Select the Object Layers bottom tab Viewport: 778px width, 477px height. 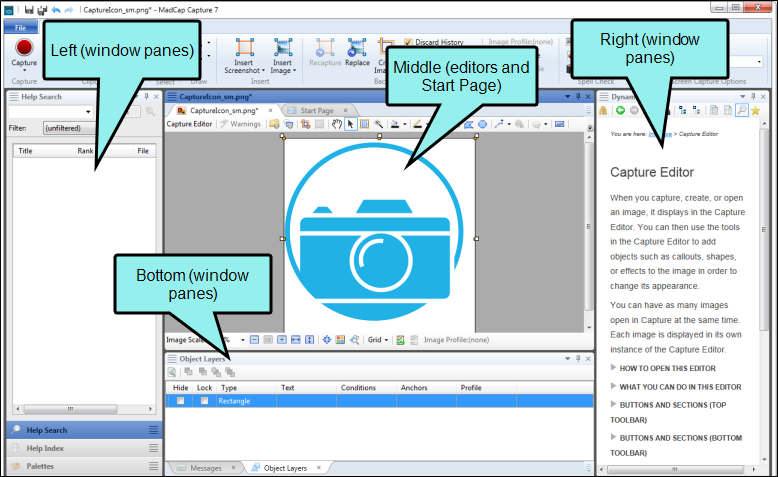285,468
